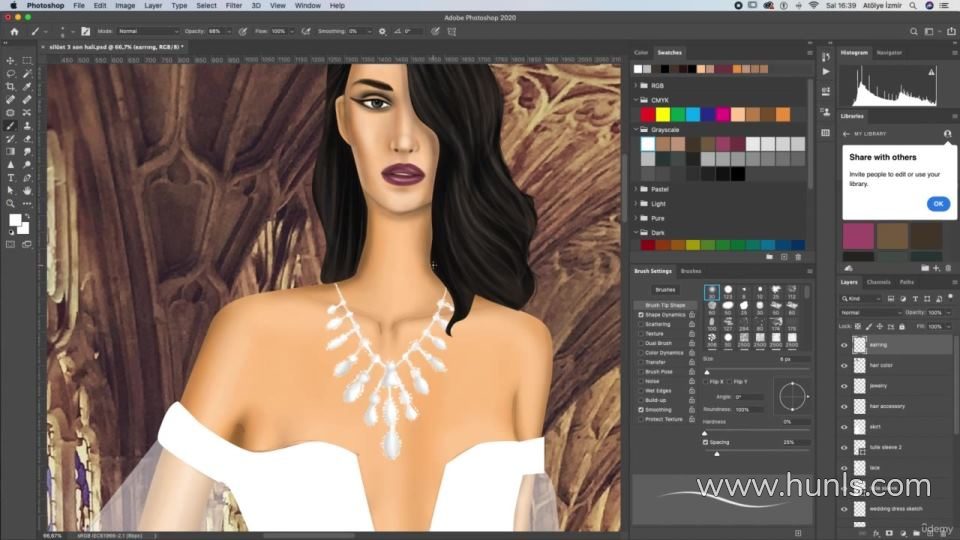Select the Move tool
Viewport: 960px width, 540px height.
click(11, 61)
